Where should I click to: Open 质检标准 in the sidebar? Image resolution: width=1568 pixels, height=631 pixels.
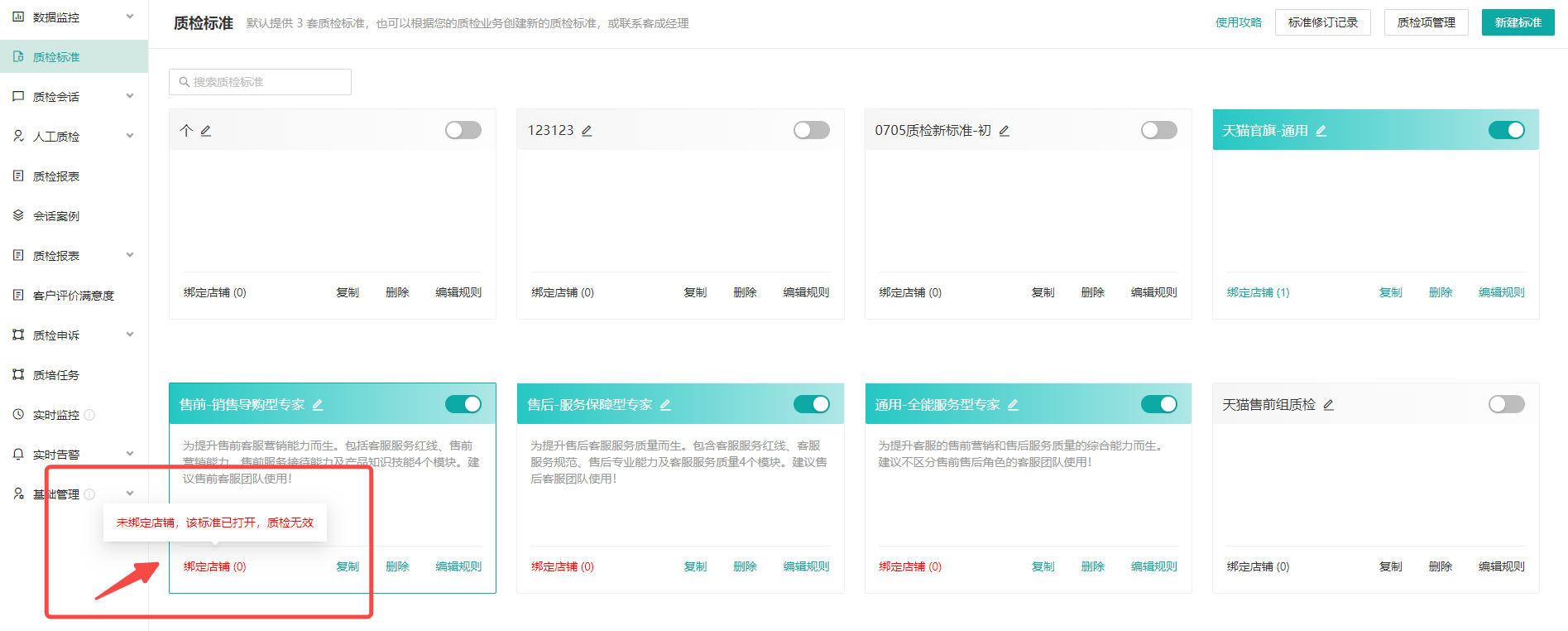(x=74, y=56)
